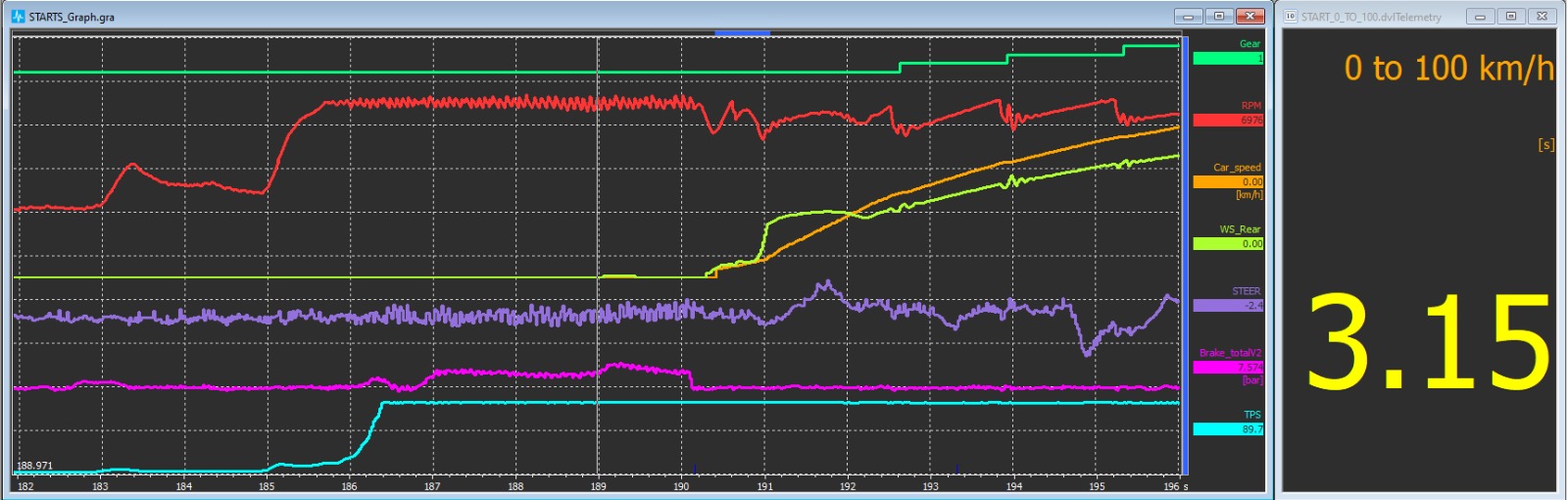Click the START_0_TO_100 telemetry window icon
Viewport: 1568px width, 500px height.
(1291, 17)
